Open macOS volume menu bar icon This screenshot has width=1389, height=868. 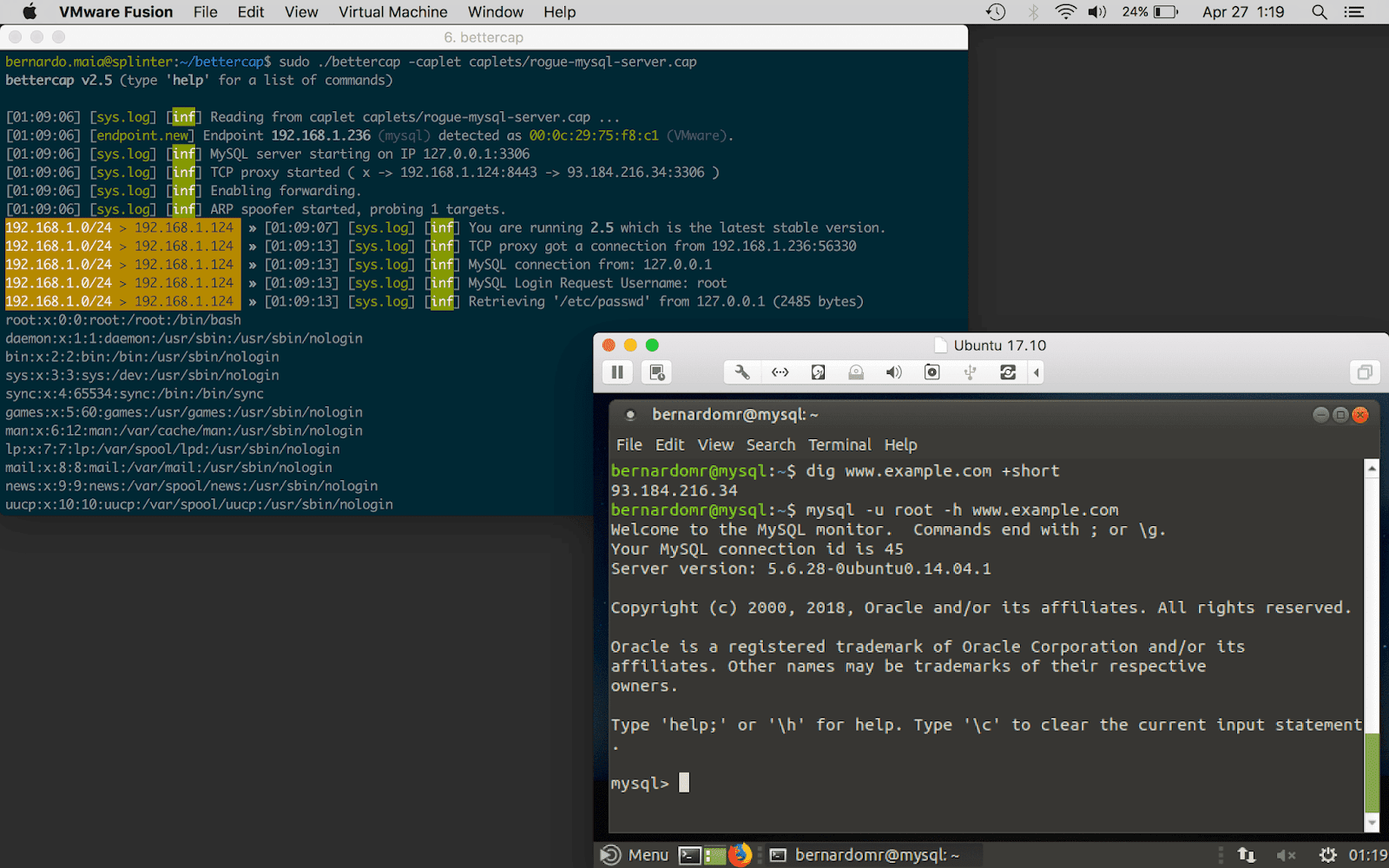(x=1097, y=12)
